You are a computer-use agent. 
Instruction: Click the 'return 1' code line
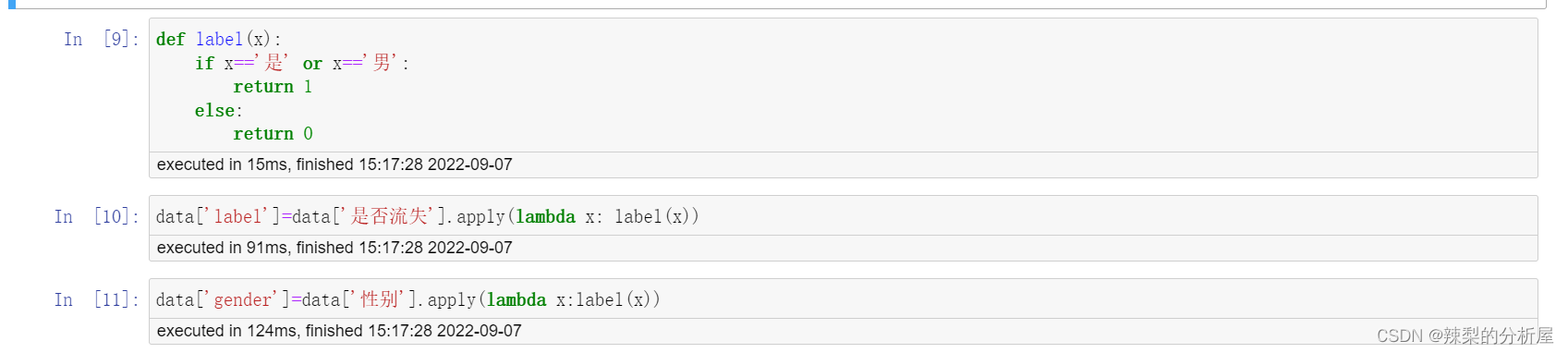(273, 86)
